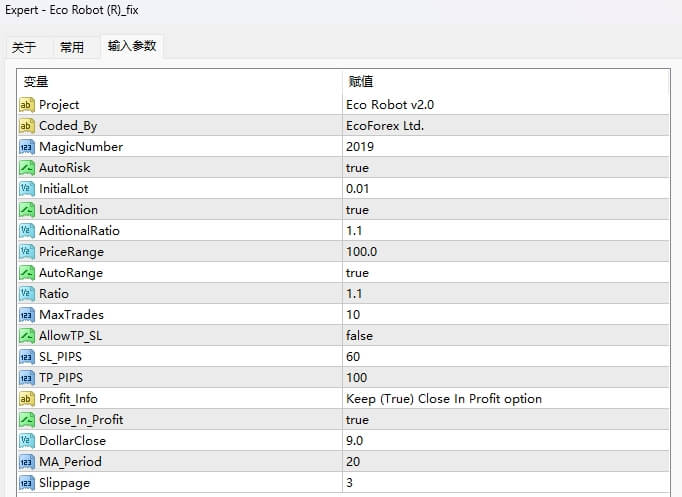Select the AutoRange value true
The image size is (682, 497).
[357, 273]
